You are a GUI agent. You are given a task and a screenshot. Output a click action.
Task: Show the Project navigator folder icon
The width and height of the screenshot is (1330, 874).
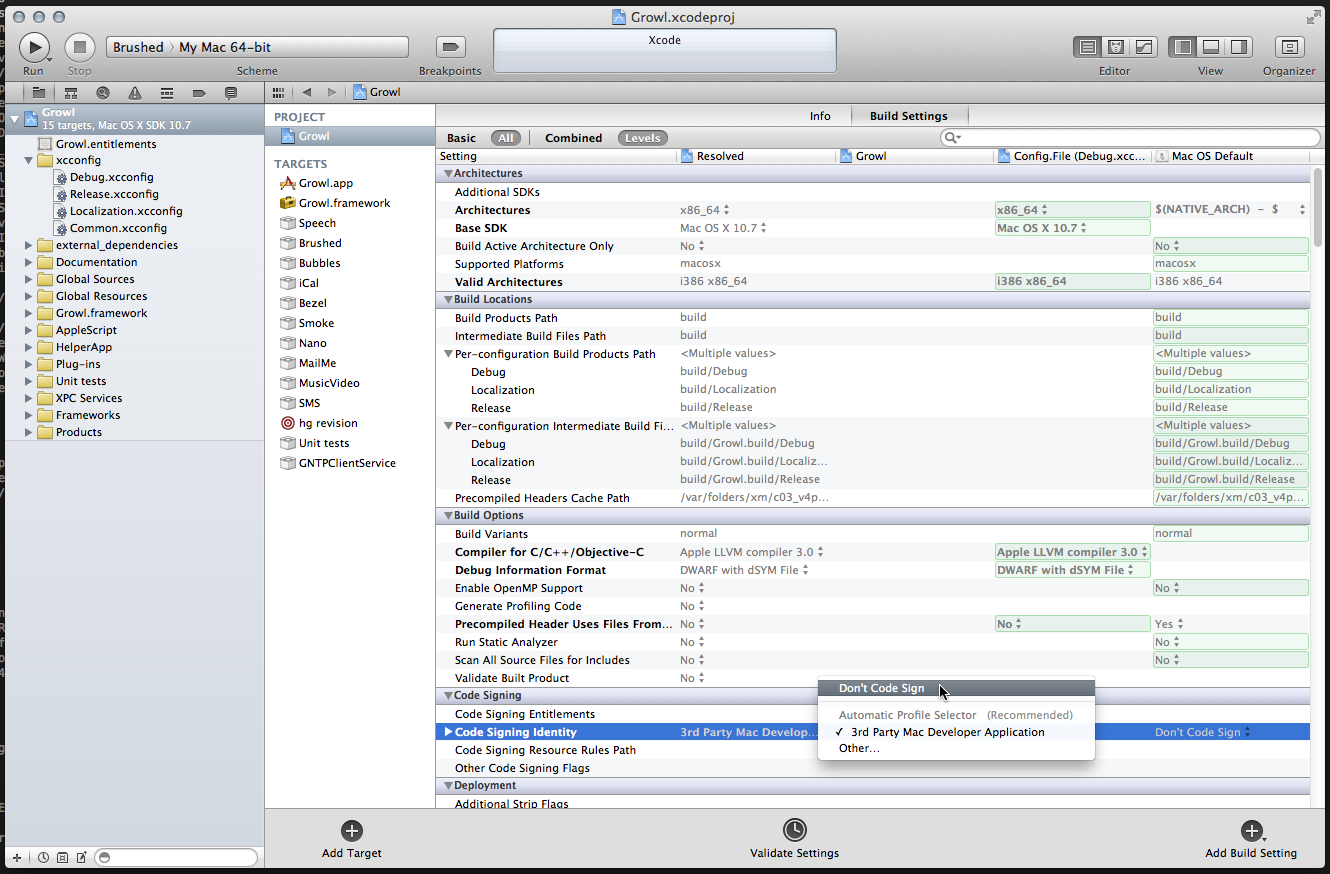(x=39, y=92)
